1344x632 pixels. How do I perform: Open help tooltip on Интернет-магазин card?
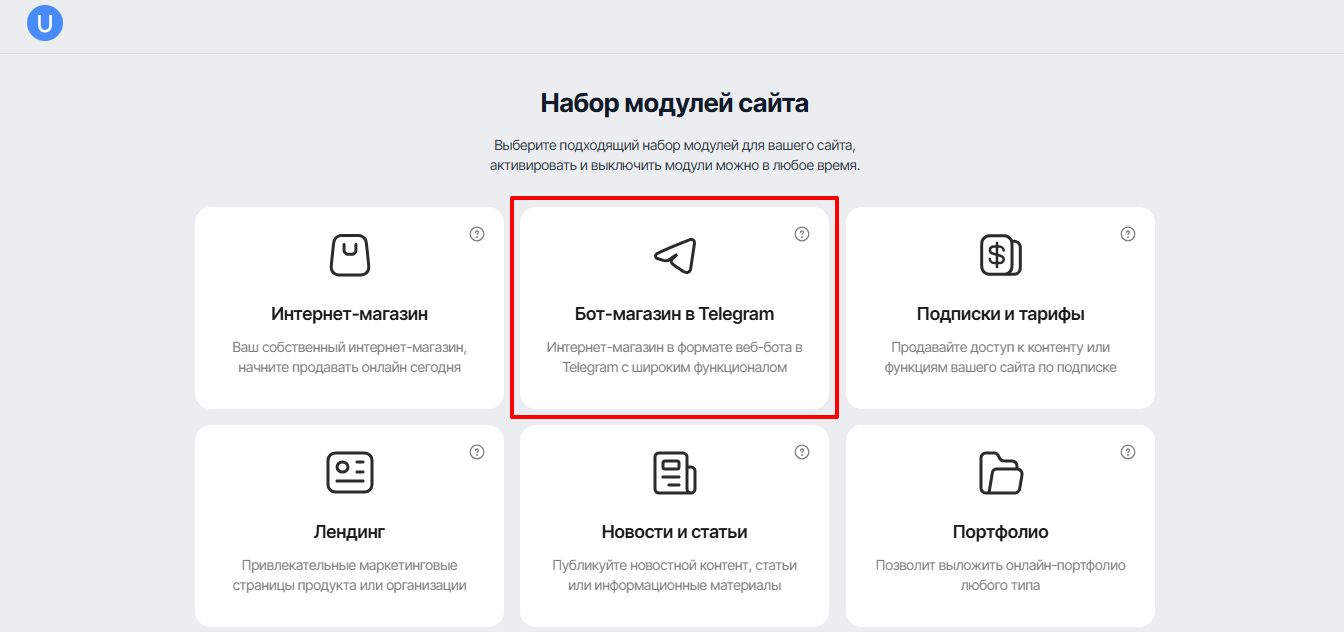(x=477, y=234)
